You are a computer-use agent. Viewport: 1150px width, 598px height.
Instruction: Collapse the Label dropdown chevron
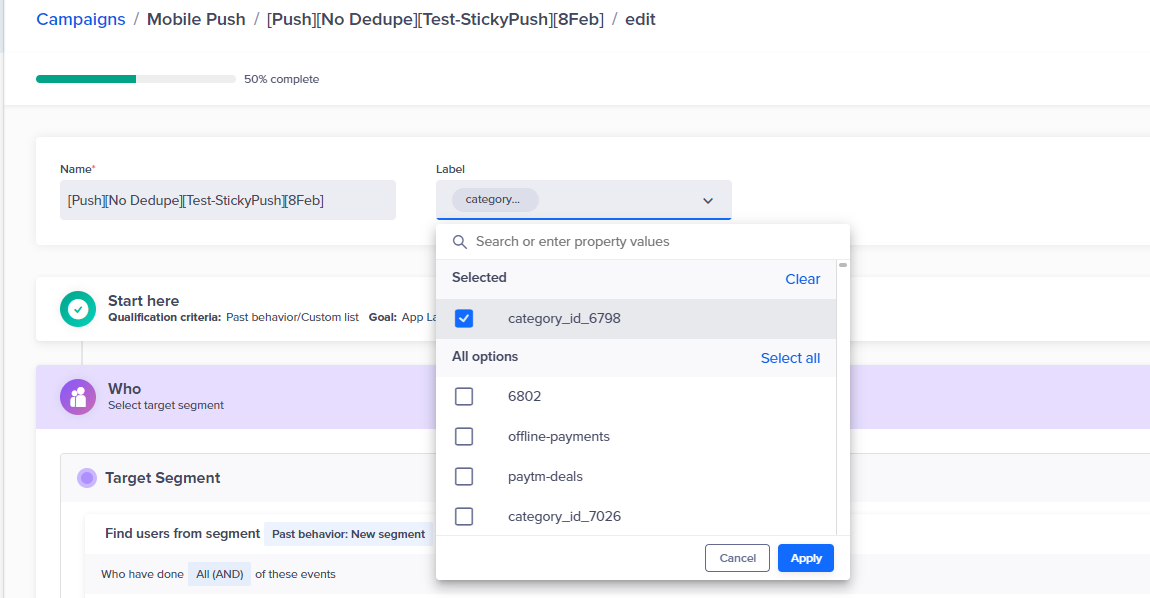click(x=708, y=200)
